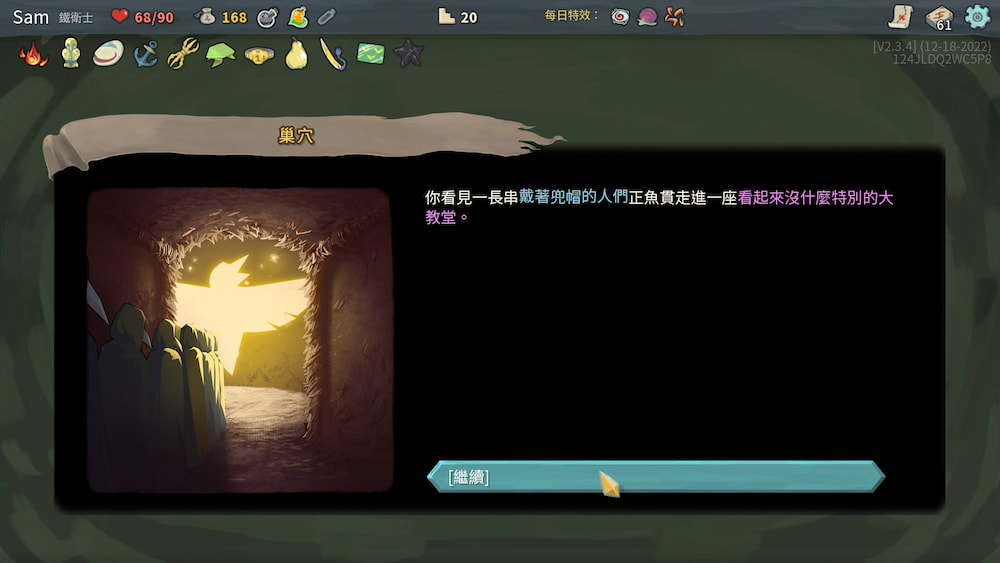Click the white oval stone relic

108,53
